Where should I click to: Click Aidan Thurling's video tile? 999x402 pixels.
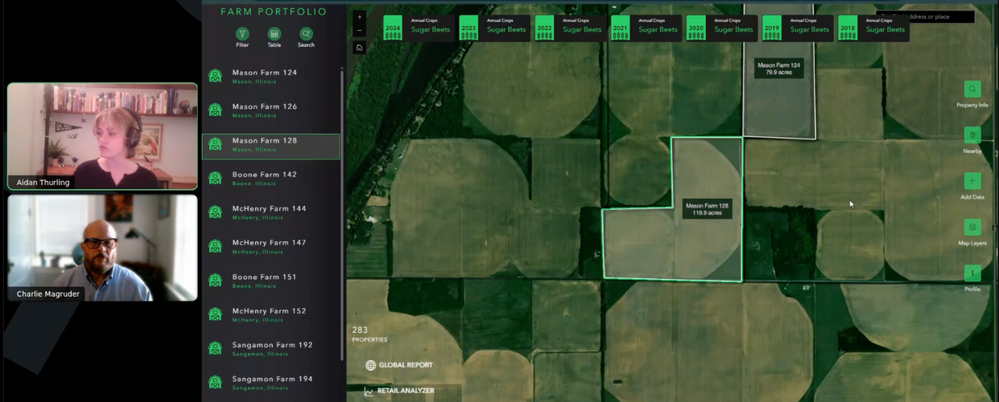pyautogui.click(x=103, y=136)
